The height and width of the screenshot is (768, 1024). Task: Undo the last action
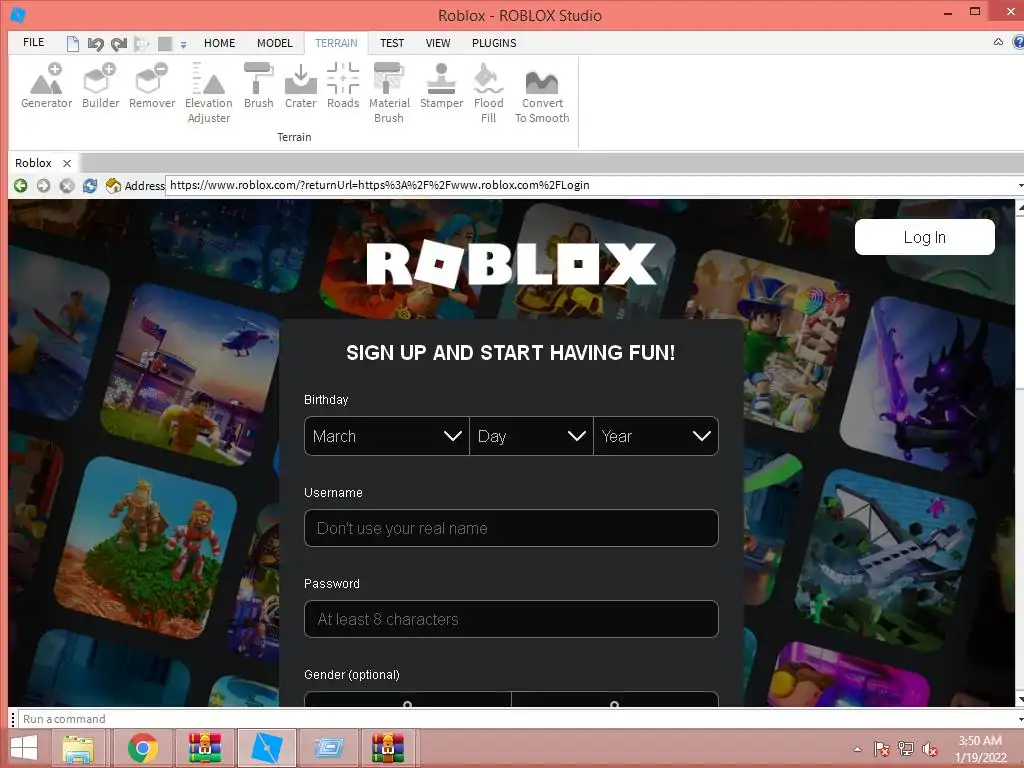[x=96, y=44]
